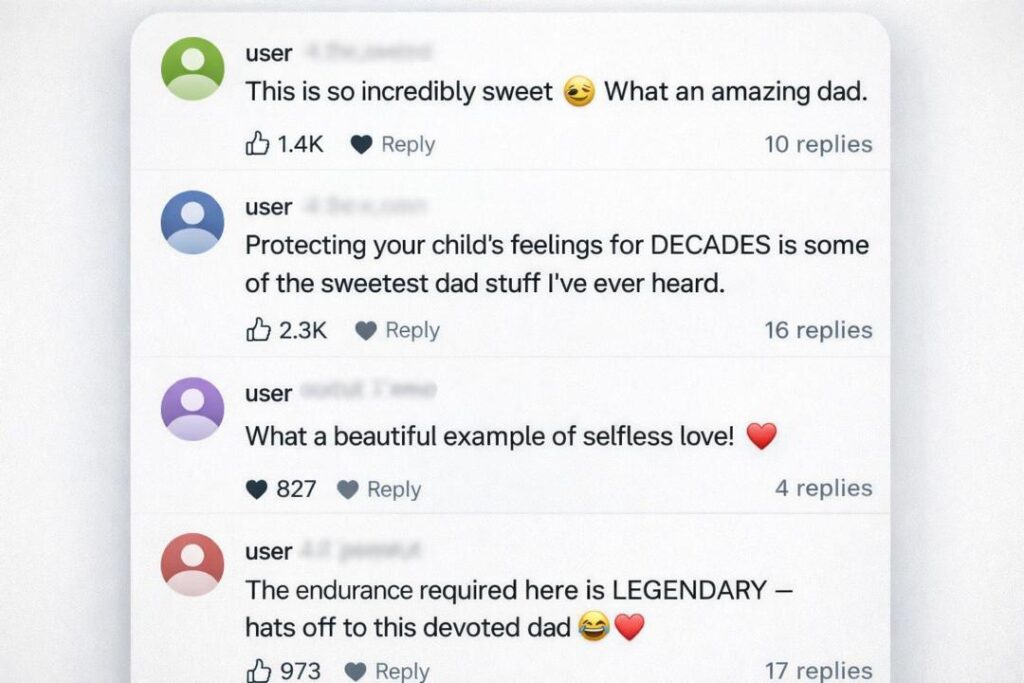
Task: Toggle thumbs-up on the 2.3K likes comment
Action: [x=257, y=331]
